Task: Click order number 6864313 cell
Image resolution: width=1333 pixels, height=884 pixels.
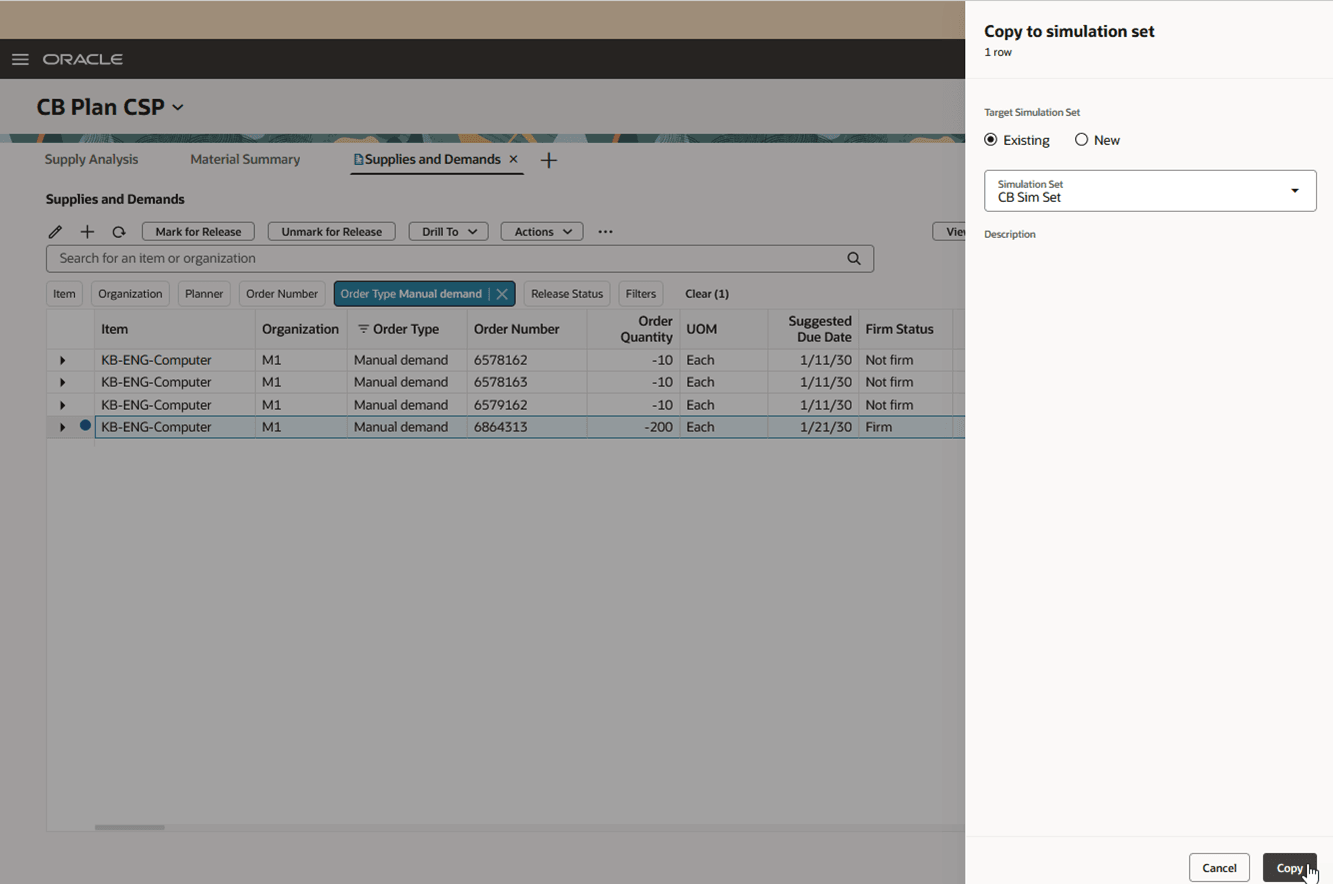Action: (x=527, y=427)
